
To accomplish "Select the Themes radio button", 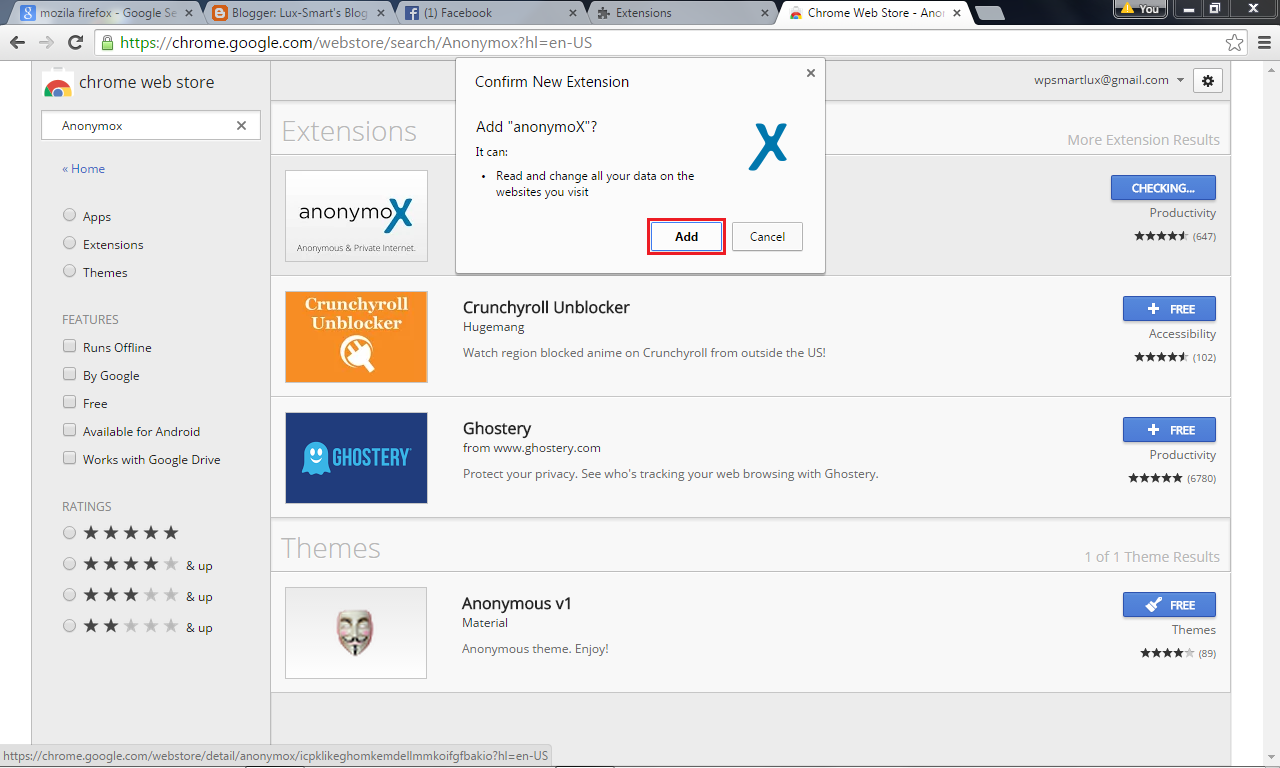I will tap(69, 271).
